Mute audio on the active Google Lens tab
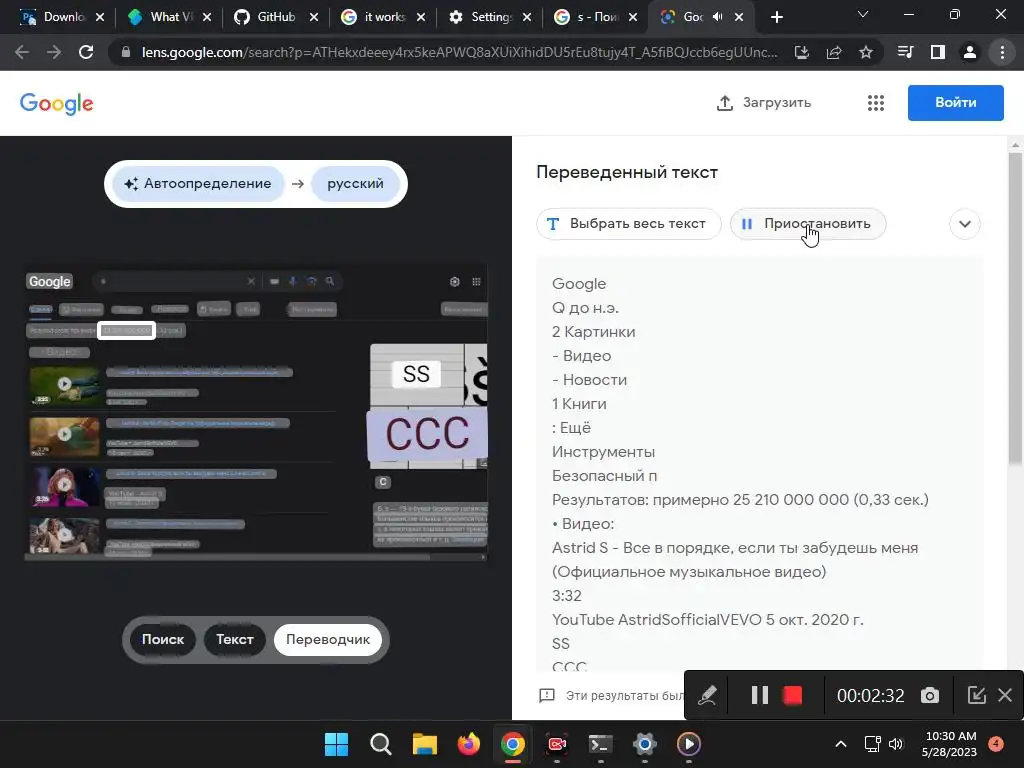 pyautogui.click(x=717, y=17)
